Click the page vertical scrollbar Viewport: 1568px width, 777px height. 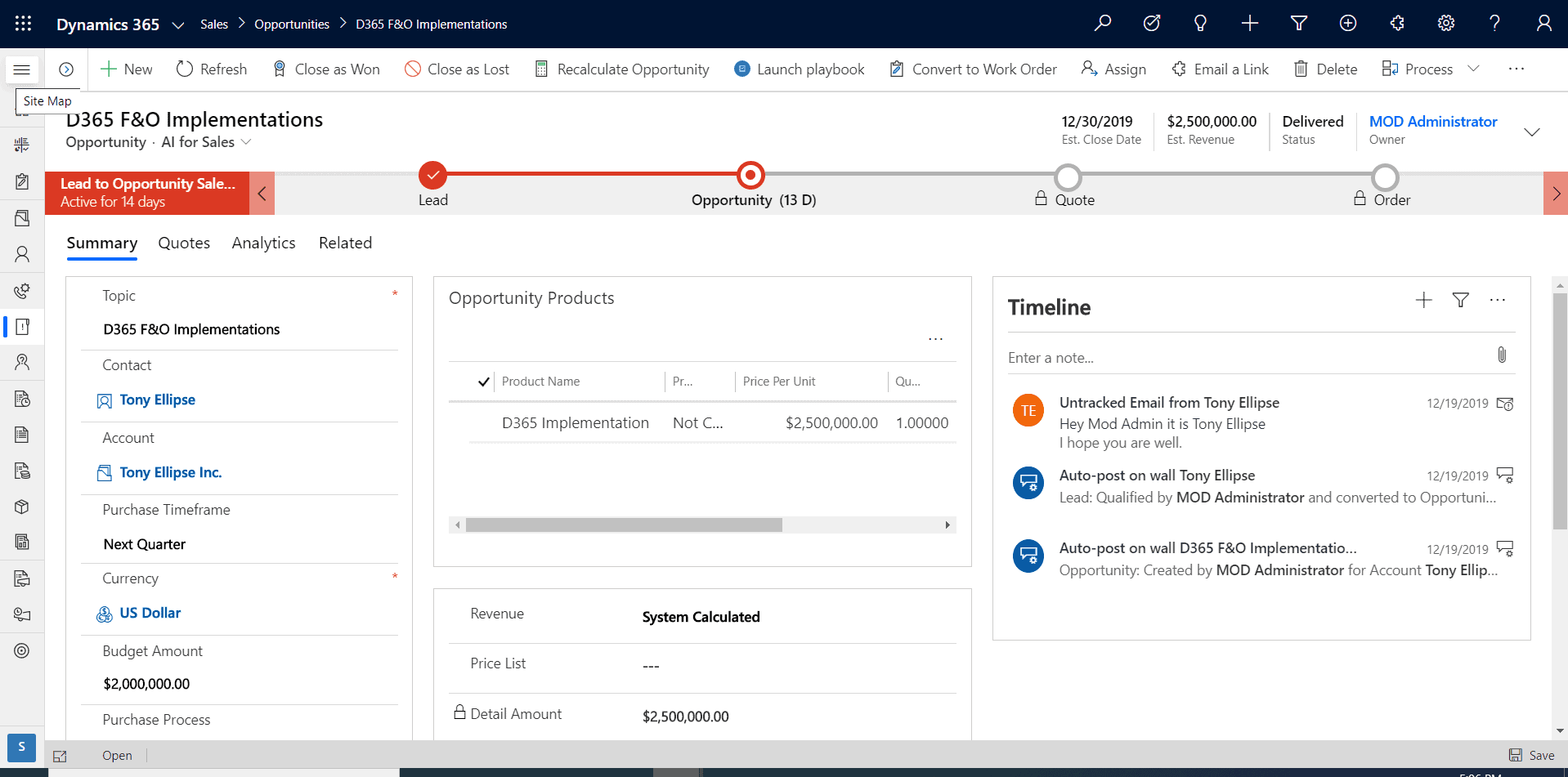click(1560, 411)
